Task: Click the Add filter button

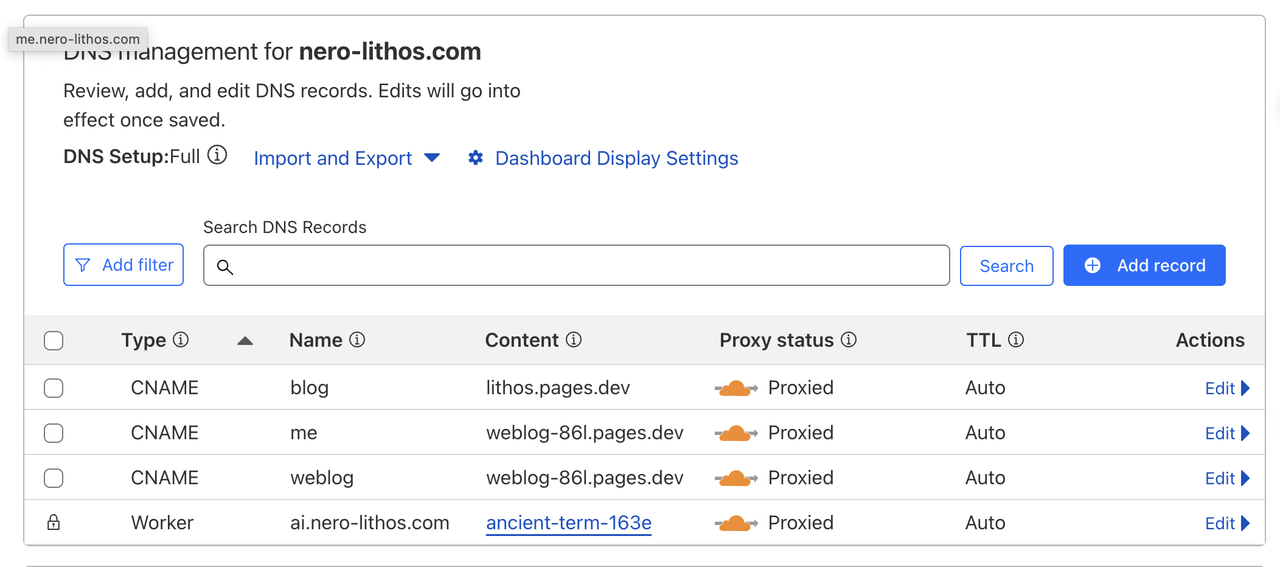Action: [x=123, y=265]
